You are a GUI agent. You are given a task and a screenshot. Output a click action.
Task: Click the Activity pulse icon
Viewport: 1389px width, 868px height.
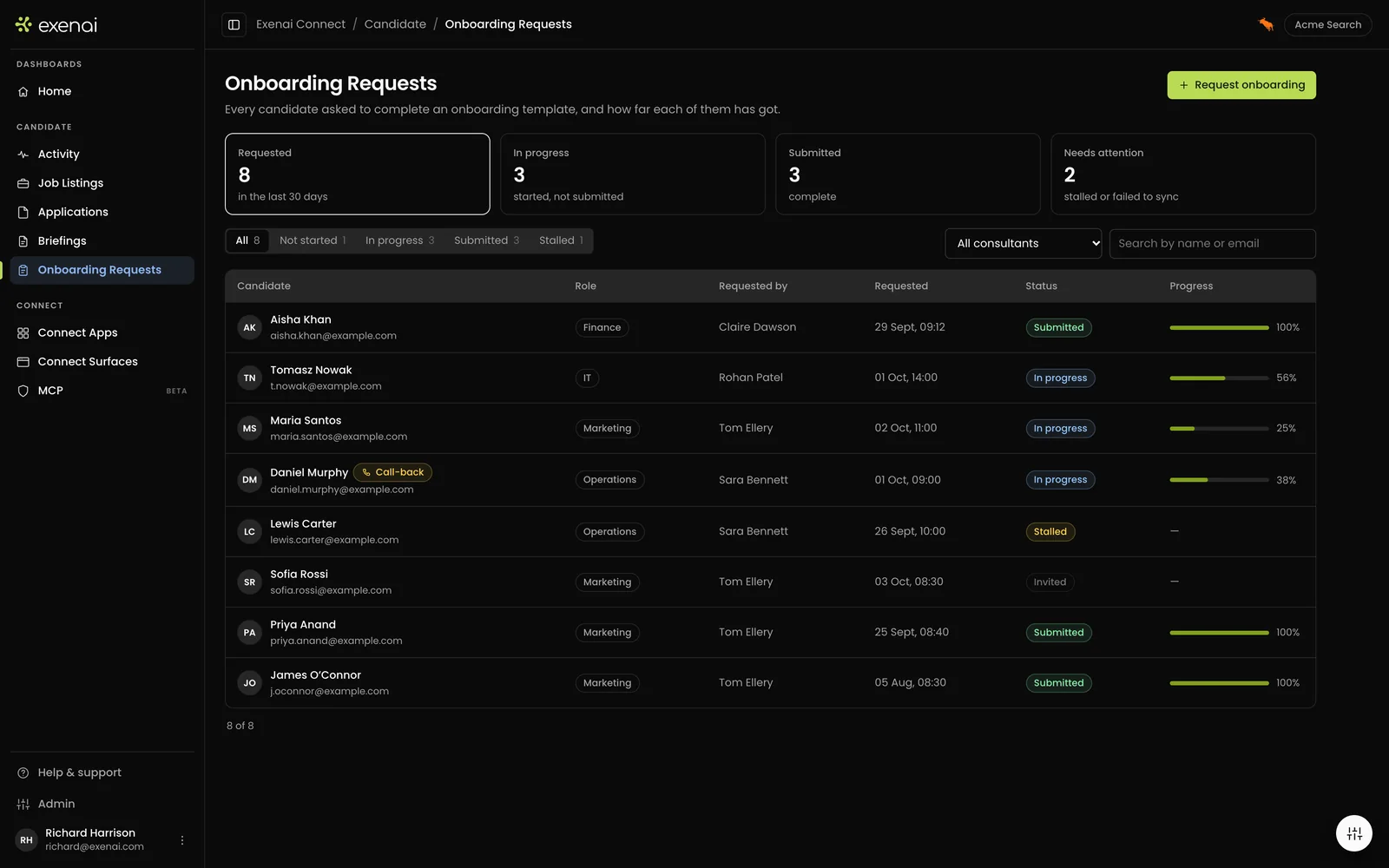point(23,155)
